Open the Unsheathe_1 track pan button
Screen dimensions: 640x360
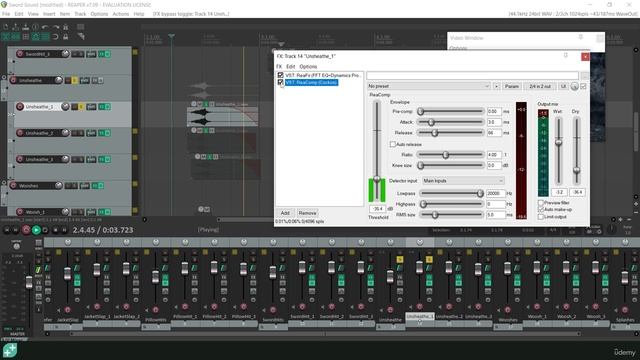pyautogui.click(x=91, y=107)
